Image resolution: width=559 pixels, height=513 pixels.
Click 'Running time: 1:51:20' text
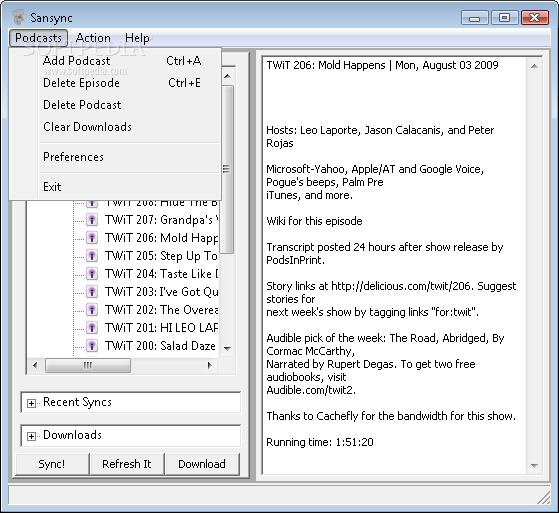point(320,442)
